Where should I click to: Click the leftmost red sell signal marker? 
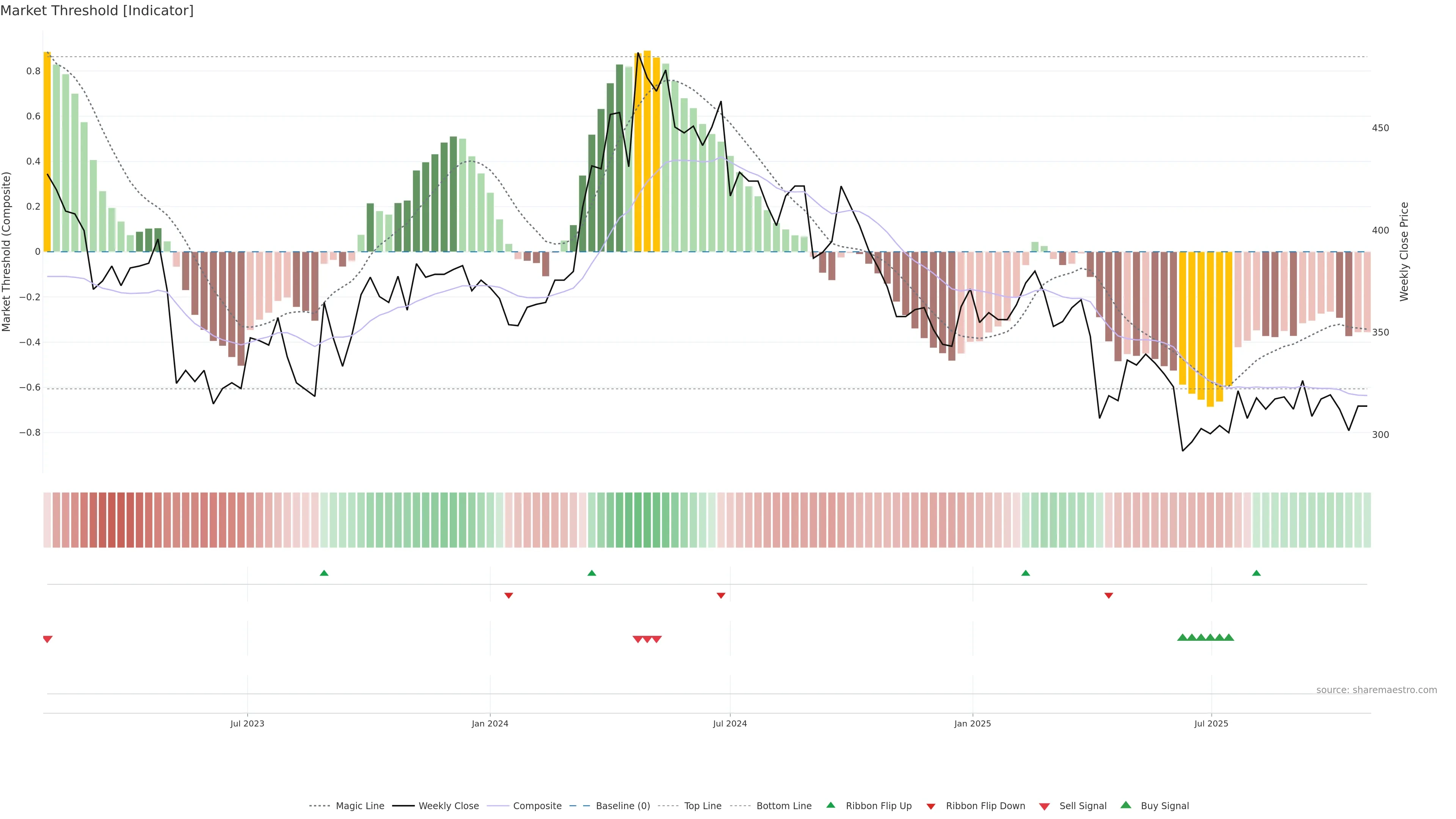47,639
